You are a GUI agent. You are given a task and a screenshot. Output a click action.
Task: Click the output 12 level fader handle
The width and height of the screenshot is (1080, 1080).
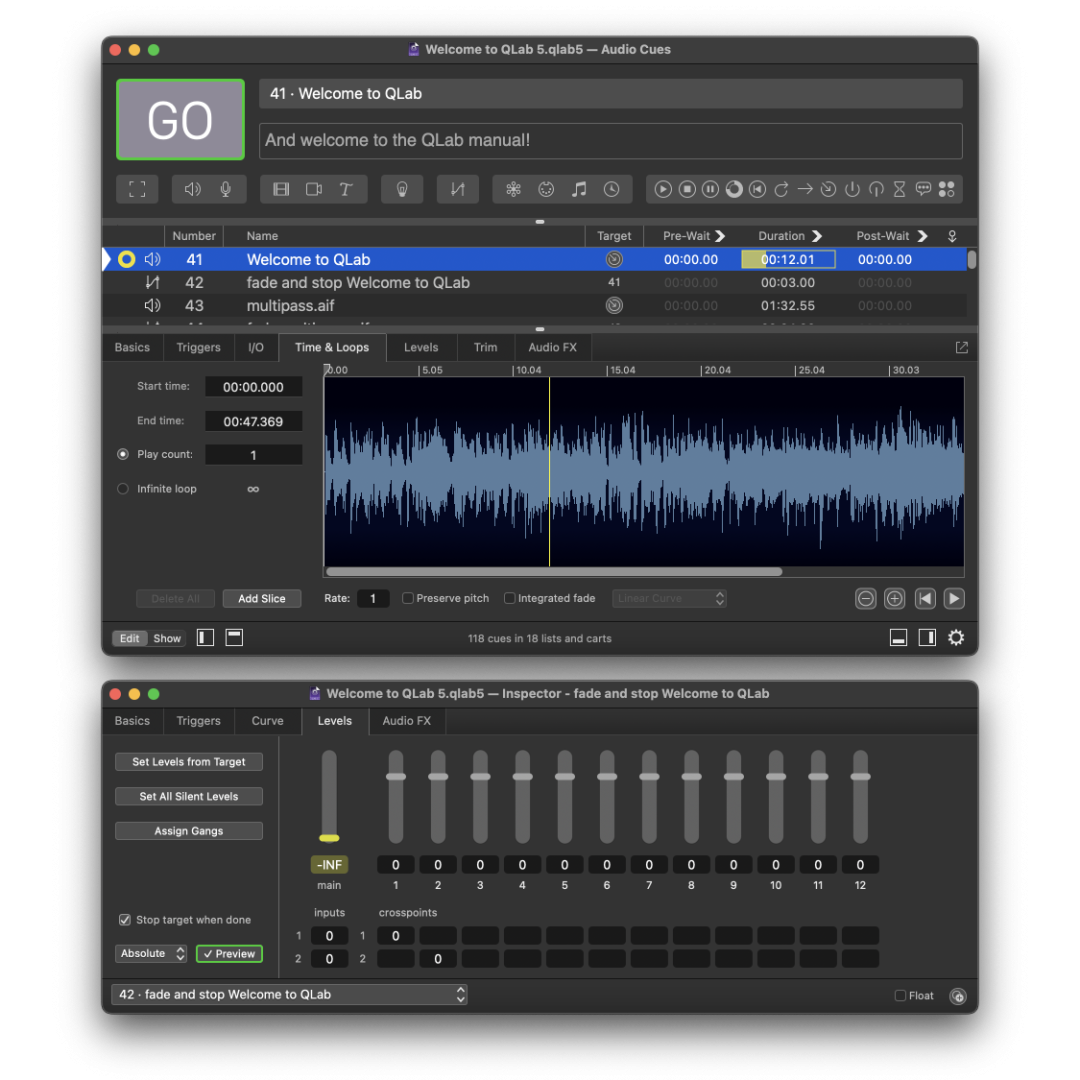pos(860,777)
